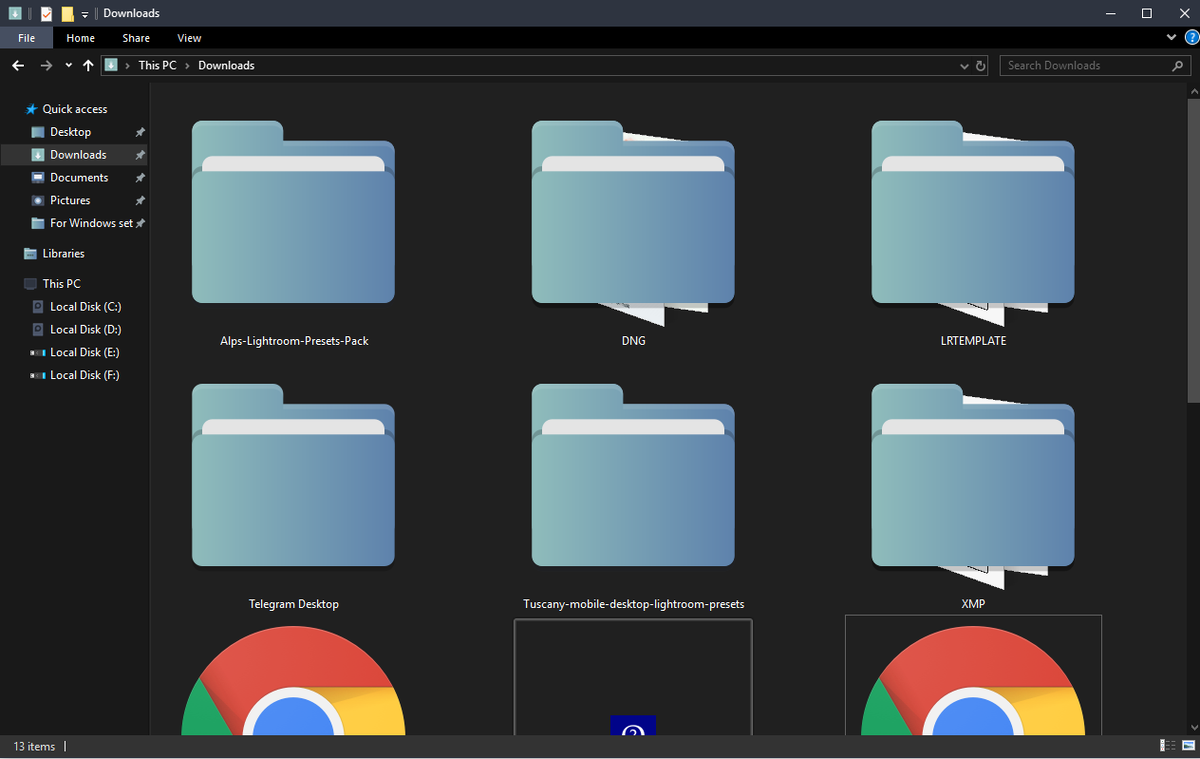Select the Chrome file beneath Telegram Desktop folder
This screenshot has height=759, width=1200.
pos(293,680)
